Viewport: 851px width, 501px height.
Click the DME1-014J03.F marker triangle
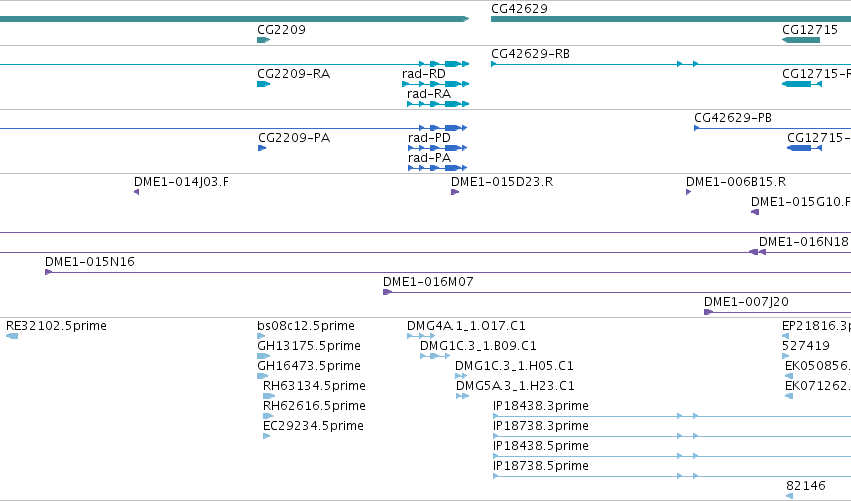tap(137, 192)
